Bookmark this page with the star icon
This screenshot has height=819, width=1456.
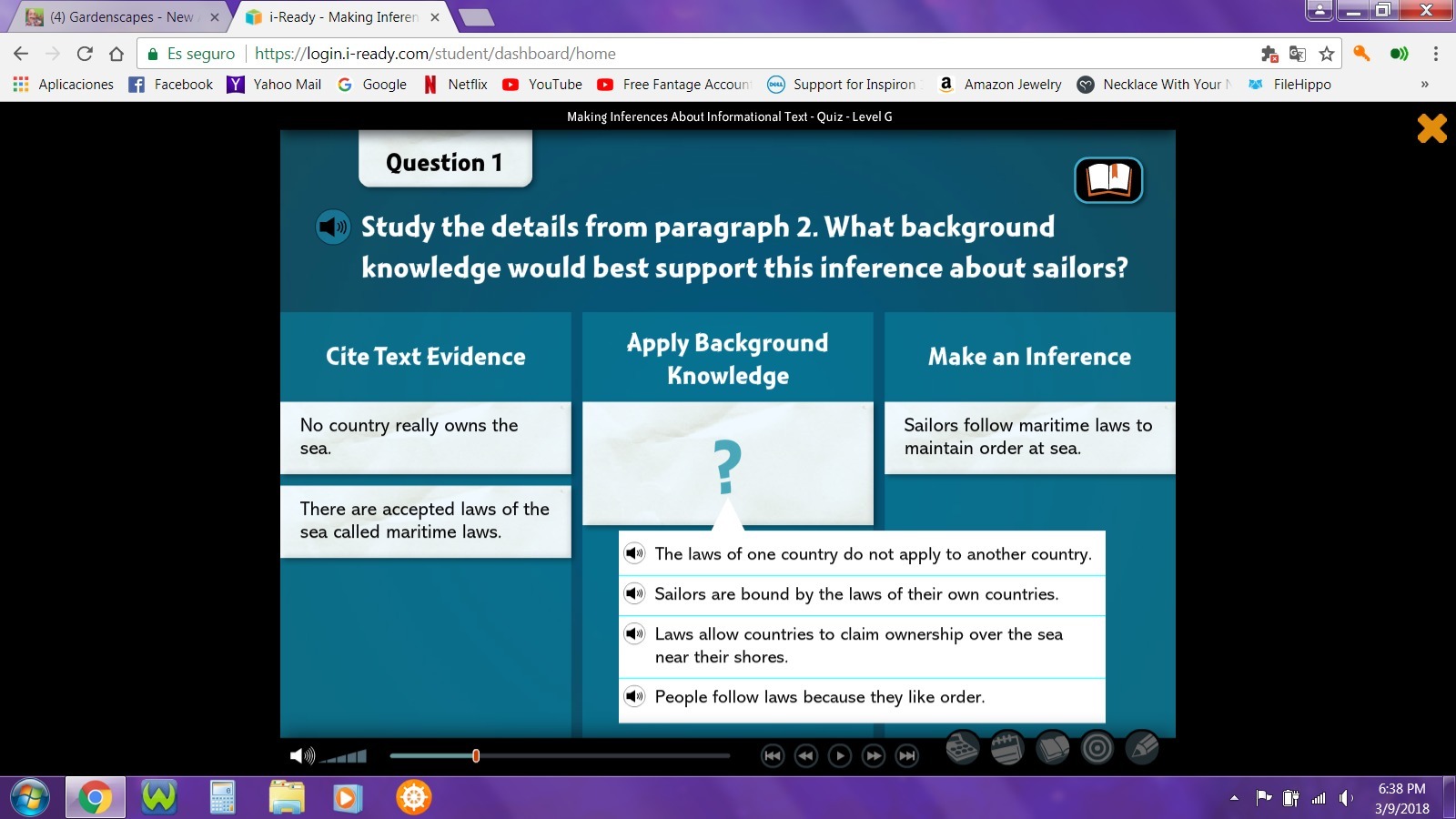[x=1327, y=54]
